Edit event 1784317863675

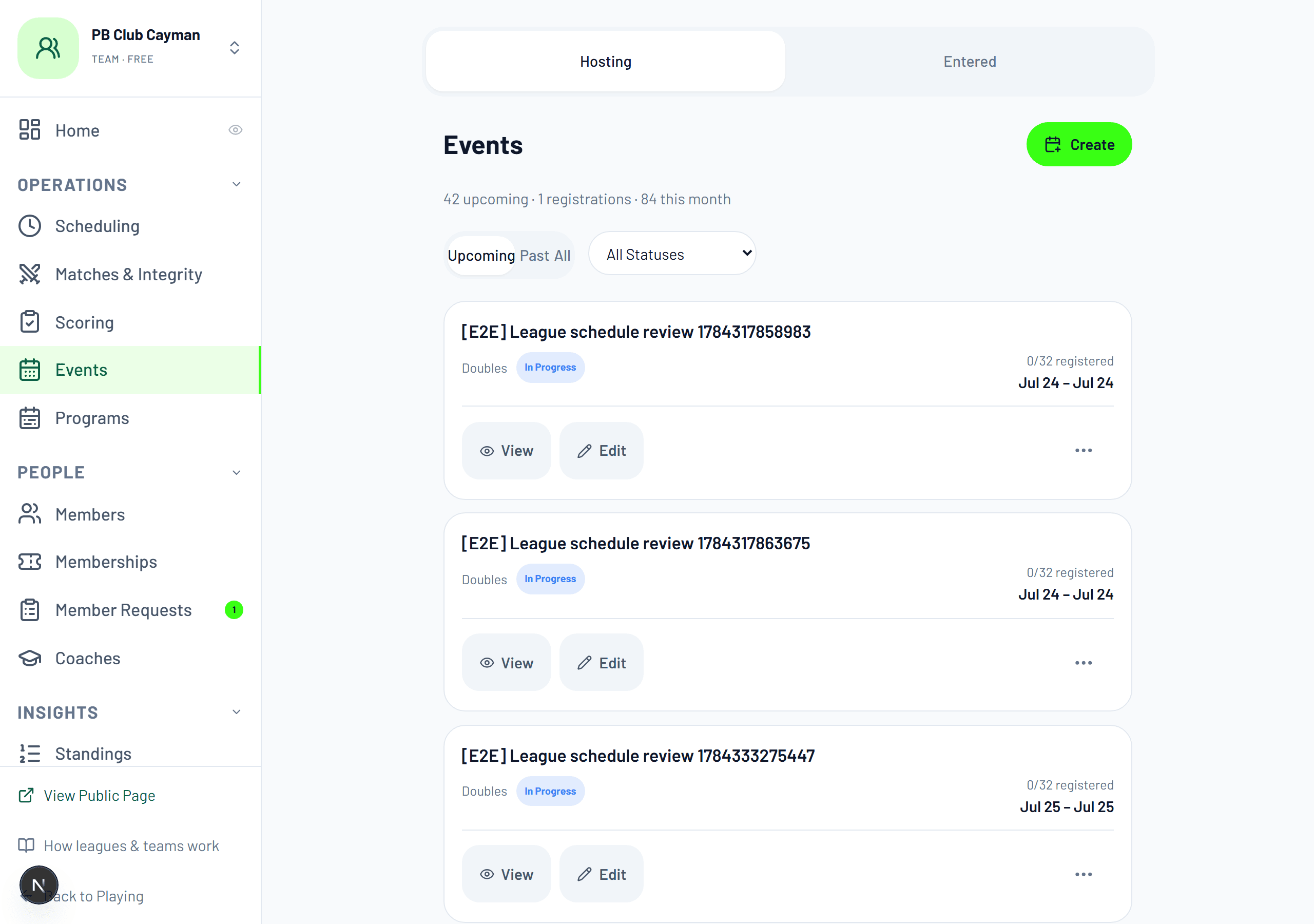tap(601, 662)
